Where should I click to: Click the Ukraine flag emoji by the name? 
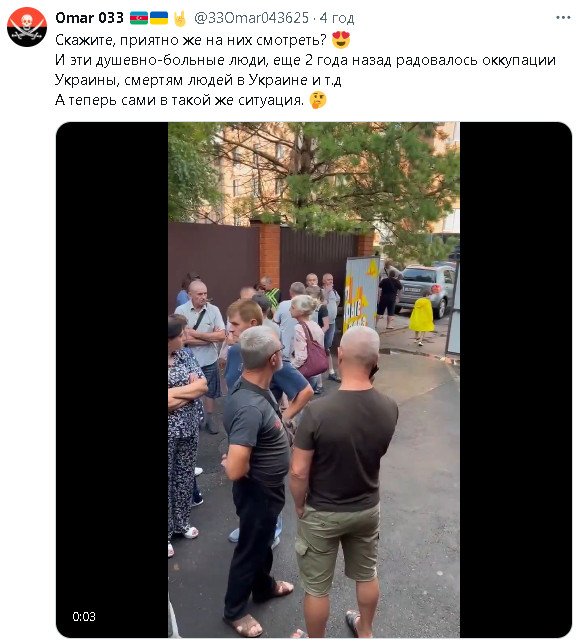tap(159, 18)
